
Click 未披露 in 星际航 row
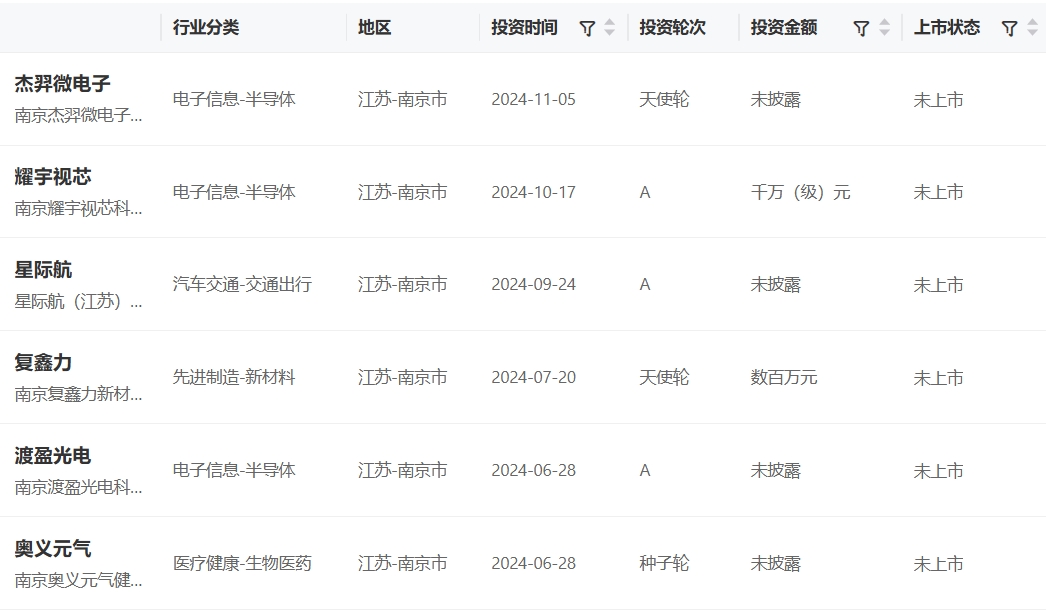click(x=776, y=285)
